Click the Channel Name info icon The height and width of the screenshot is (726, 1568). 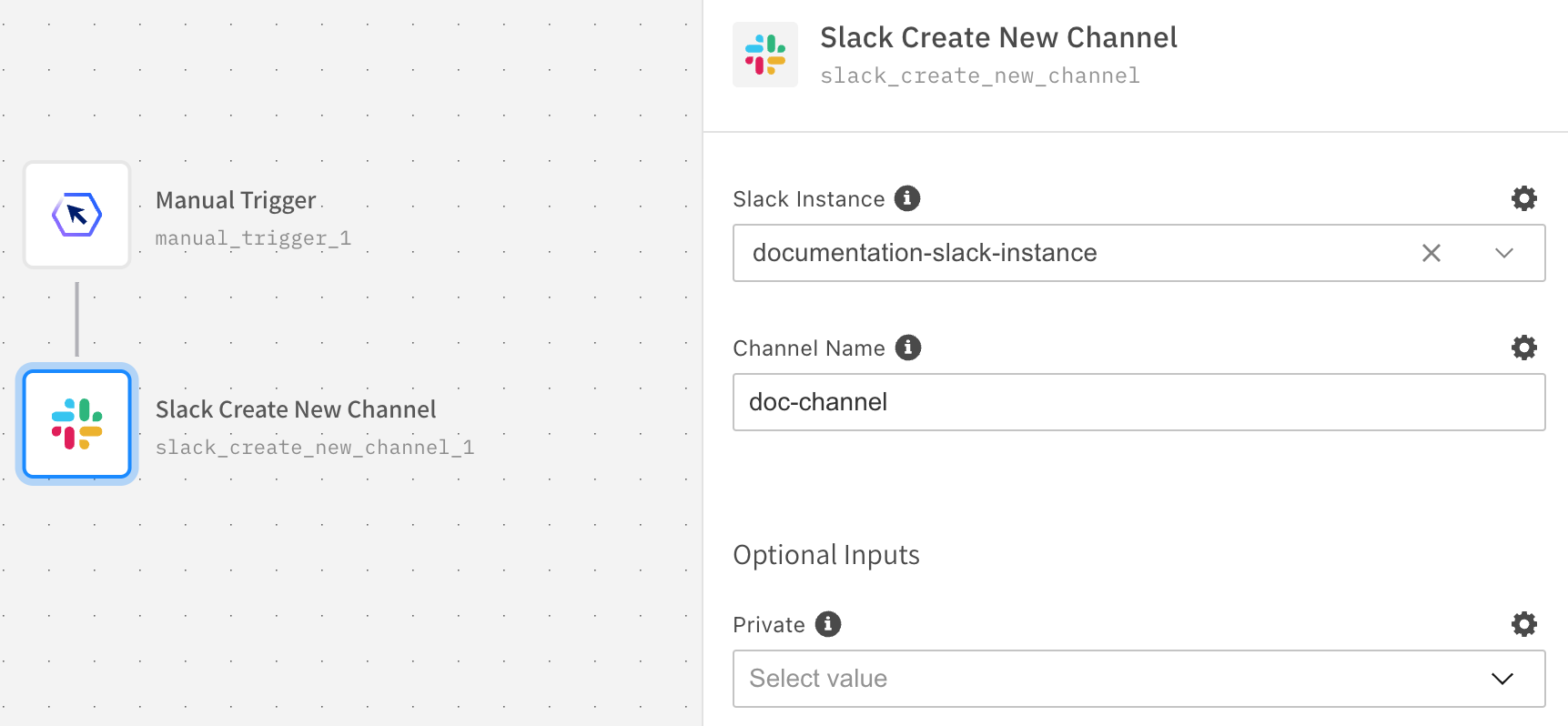[x=908, y=348]
